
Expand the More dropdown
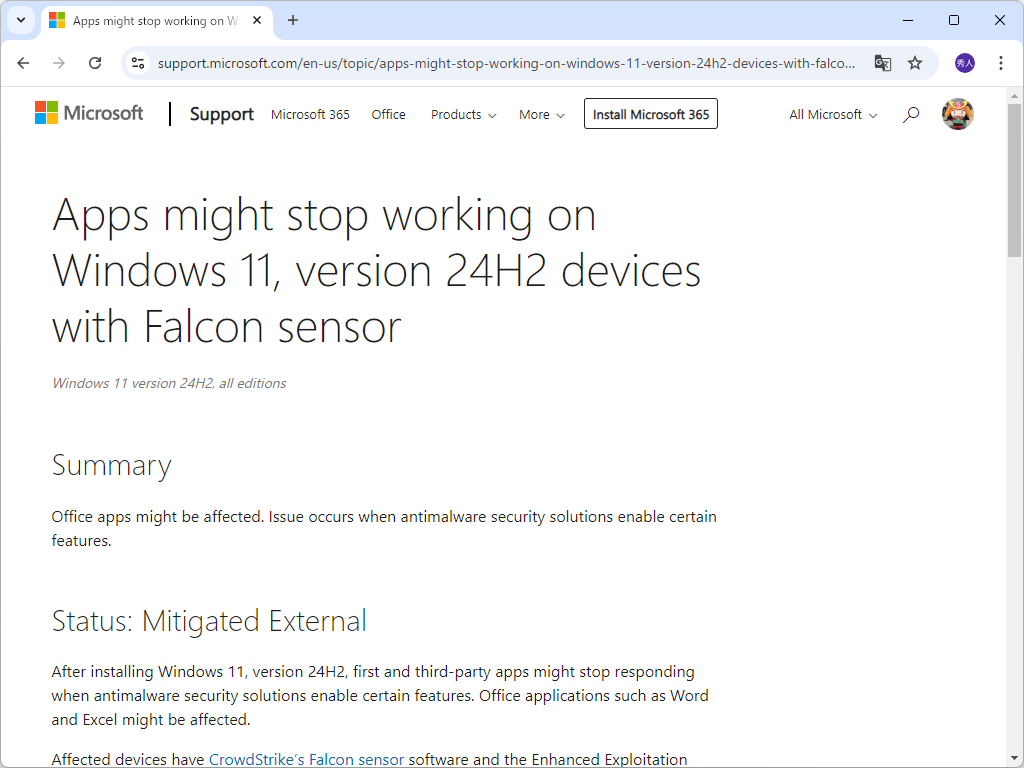(541, 114)
